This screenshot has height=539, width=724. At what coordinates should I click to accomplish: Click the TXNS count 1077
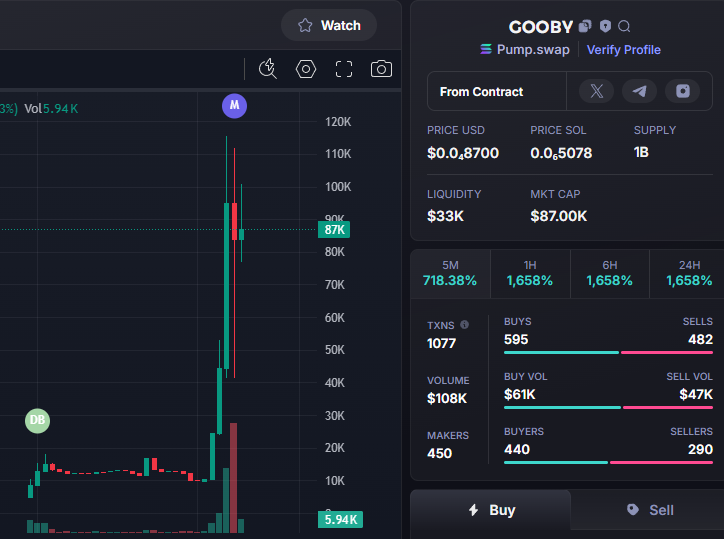click(441, 343)
